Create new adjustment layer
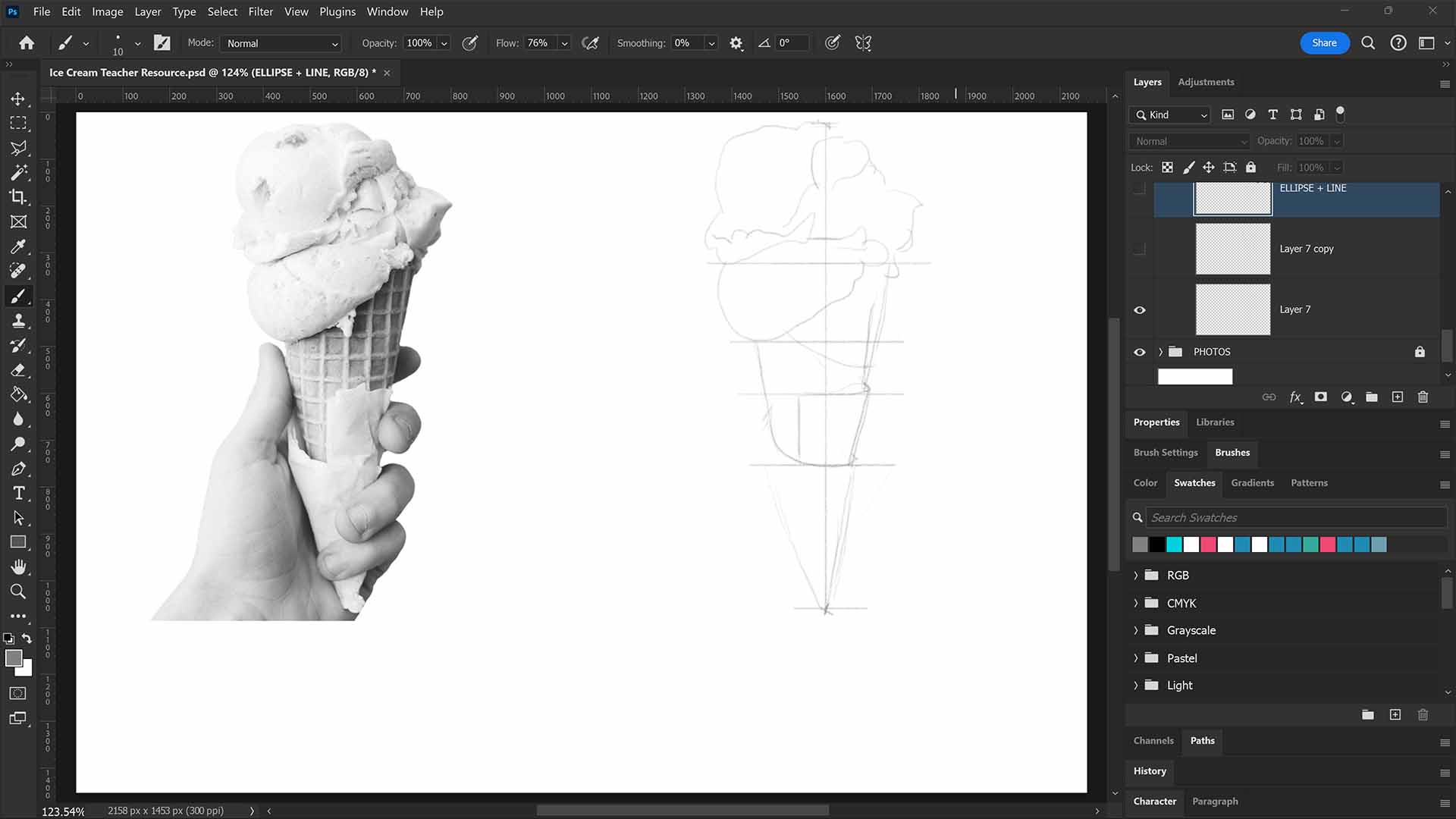The image size is (1456, 819). tap(1347, 397)
